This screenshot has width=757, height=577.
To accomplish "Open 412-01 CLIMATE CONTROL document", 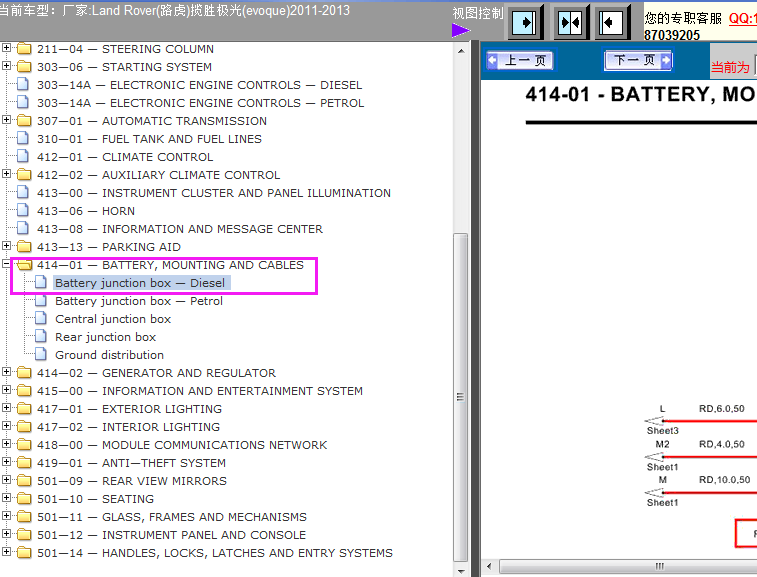I will click(125, 157).
